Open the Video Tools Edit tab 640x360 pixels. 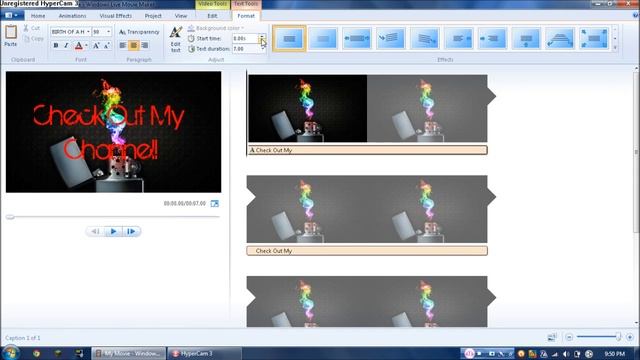[x=212, y=16]
